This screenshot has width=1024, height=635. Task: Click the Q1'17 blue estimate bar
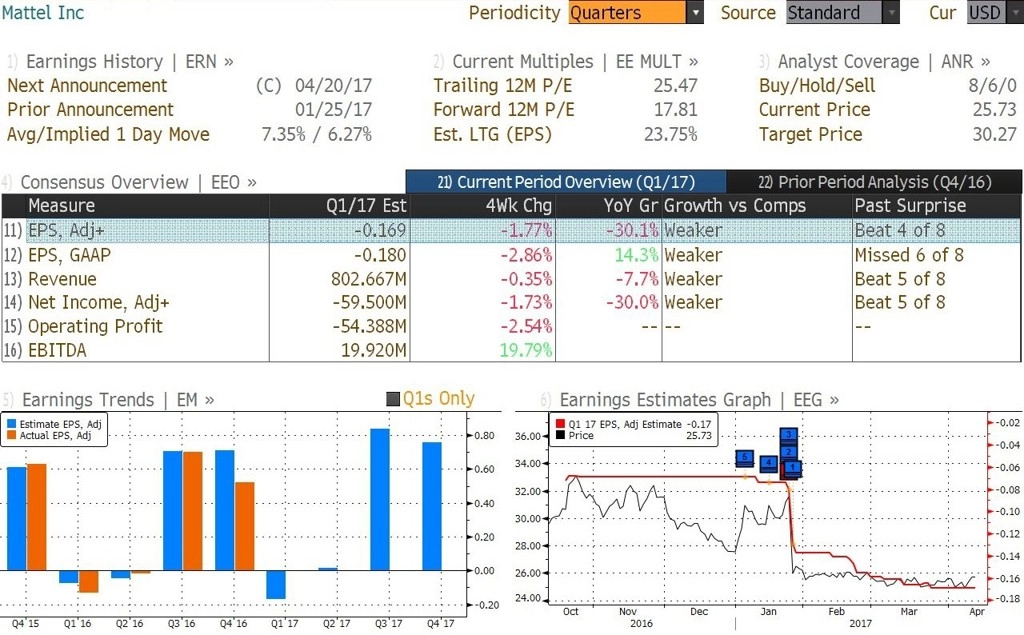pyautogui.click(x=276, y=585)
